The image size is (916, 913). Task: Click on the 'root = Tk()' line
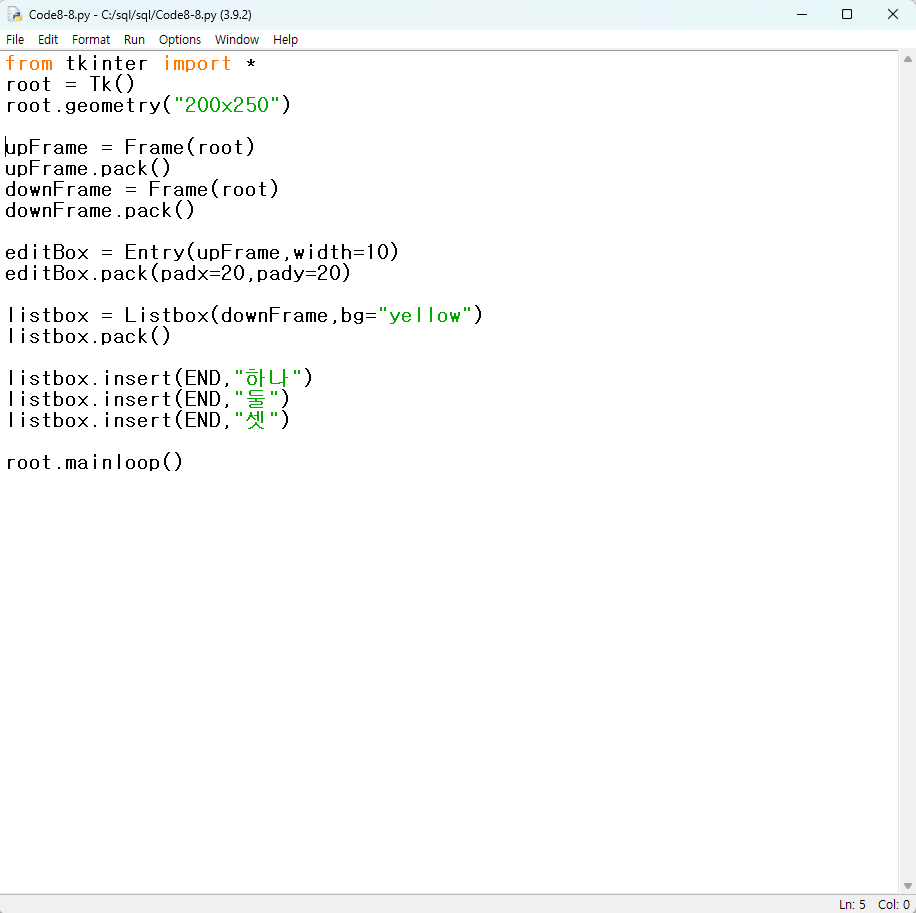click(70, 84)
